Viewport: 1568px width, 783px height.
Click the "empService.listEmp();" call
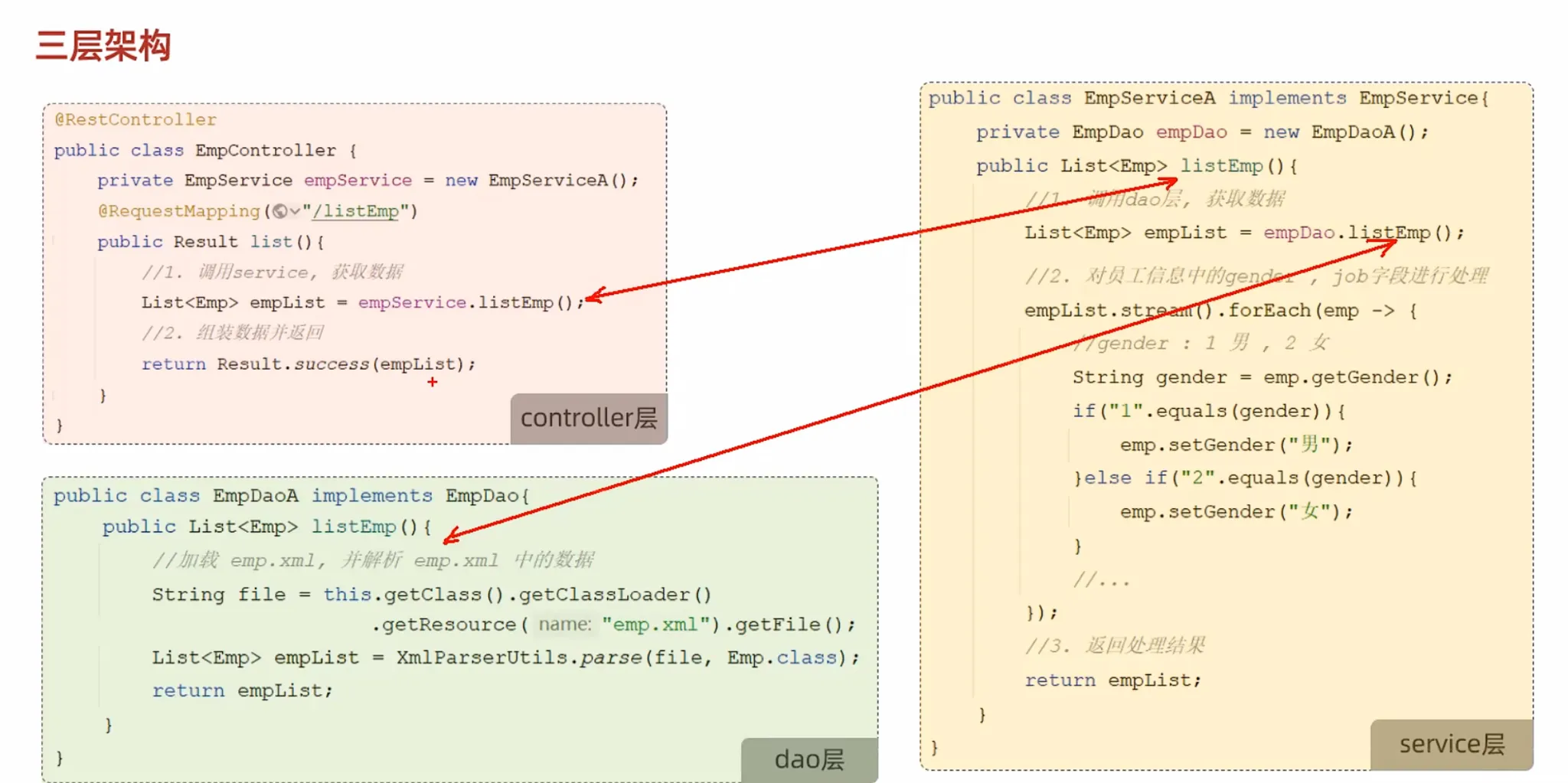point(471,303)
